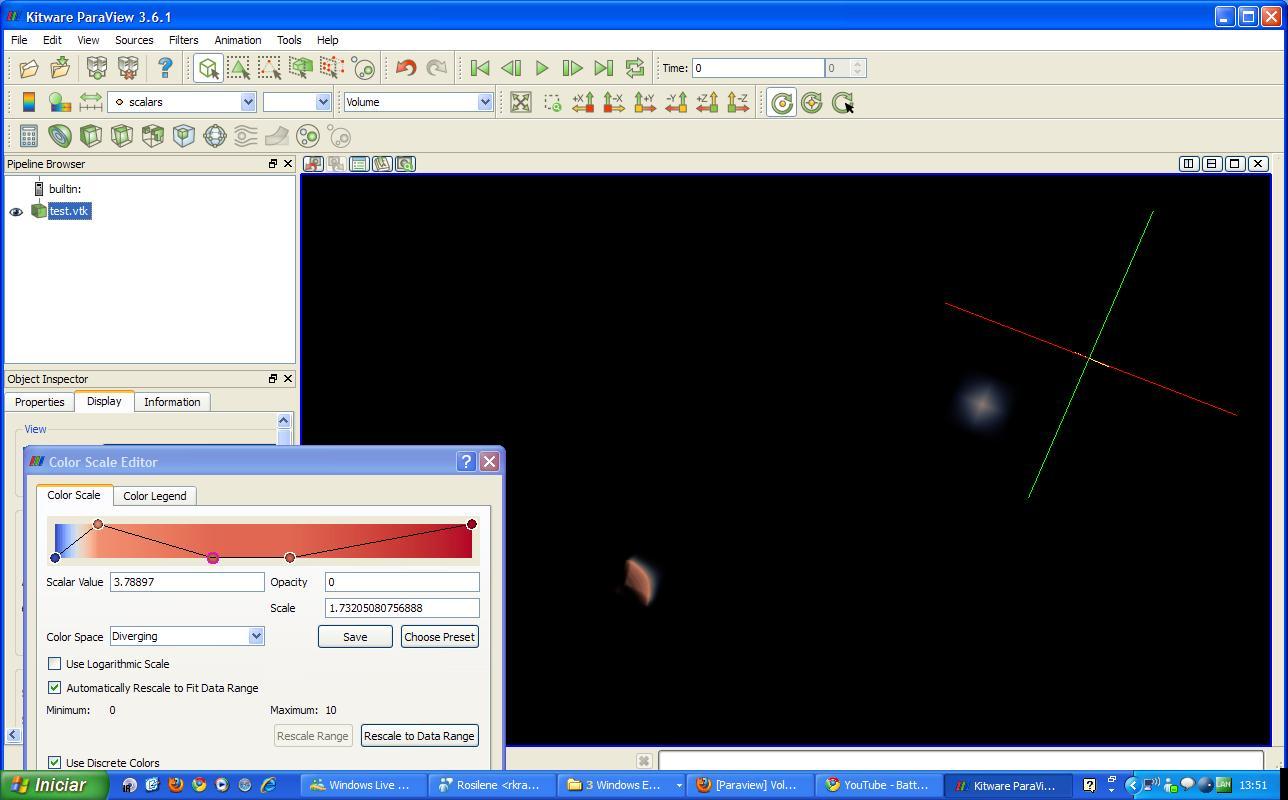
Task: Click the Contour filter icon
Action: [x=60, y=135]
